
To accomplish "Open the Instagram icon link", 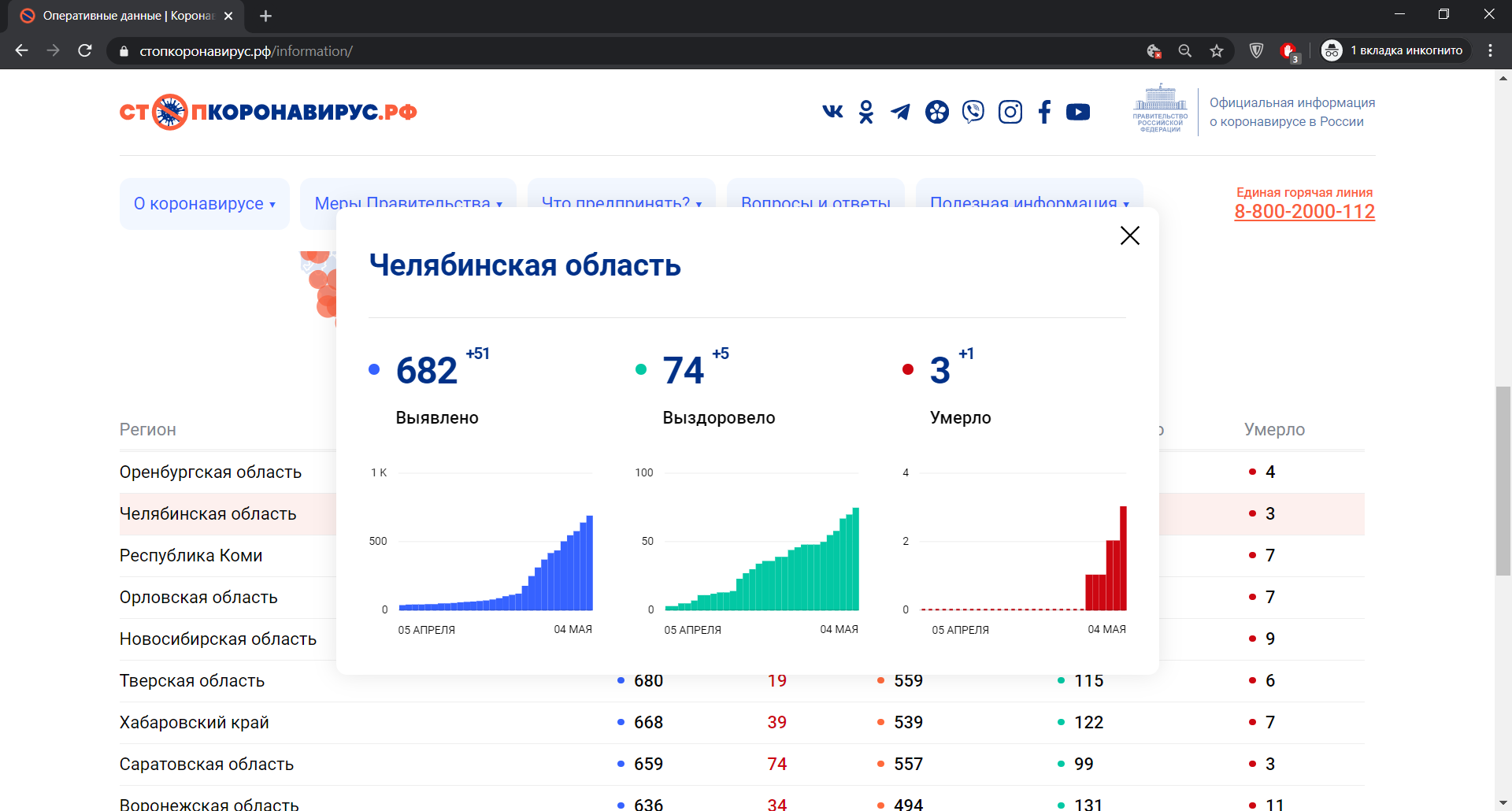I will pyautogui.click(x=1010, y=112).
